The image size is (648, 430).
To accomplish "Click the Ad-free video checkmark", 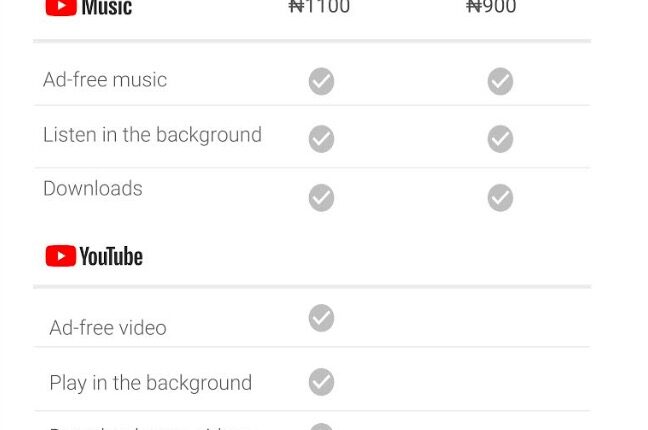I will click(321, 318).
